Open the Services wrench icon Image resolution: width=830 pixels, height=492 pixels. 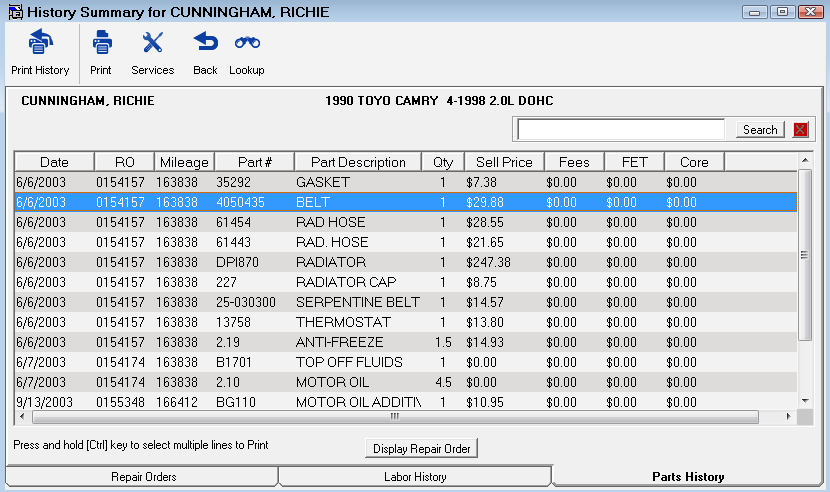[x=152, y=42]
